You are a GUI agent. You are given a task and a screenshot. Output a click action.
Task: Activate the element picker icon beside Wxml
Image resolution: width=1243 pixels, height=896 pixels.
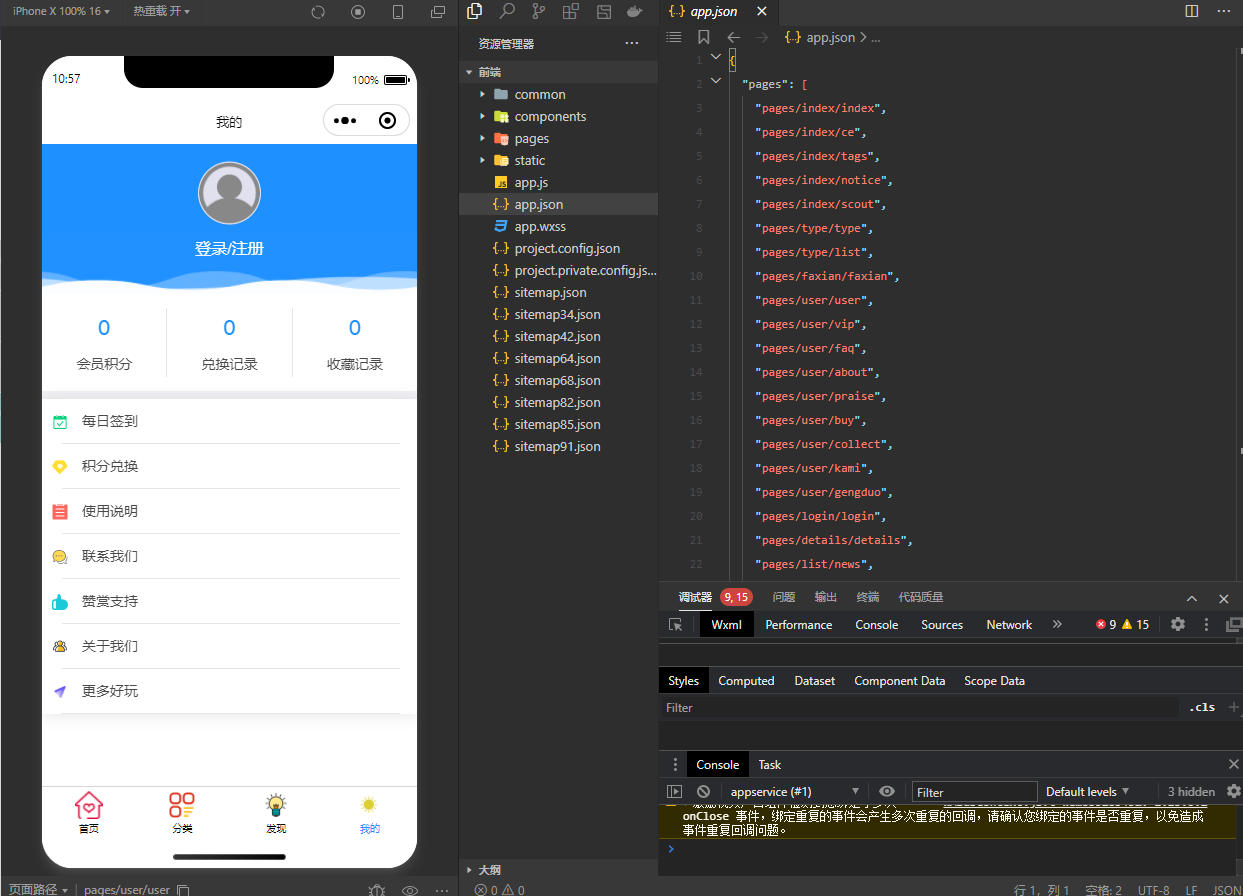[676, 625]
